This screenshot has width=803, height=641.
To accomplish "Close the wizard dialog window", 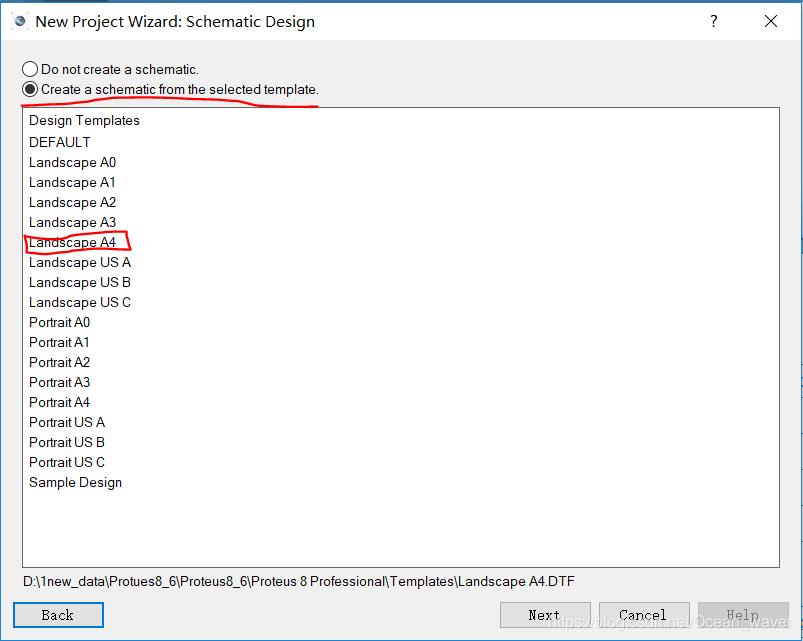I will tap(770, 21).
